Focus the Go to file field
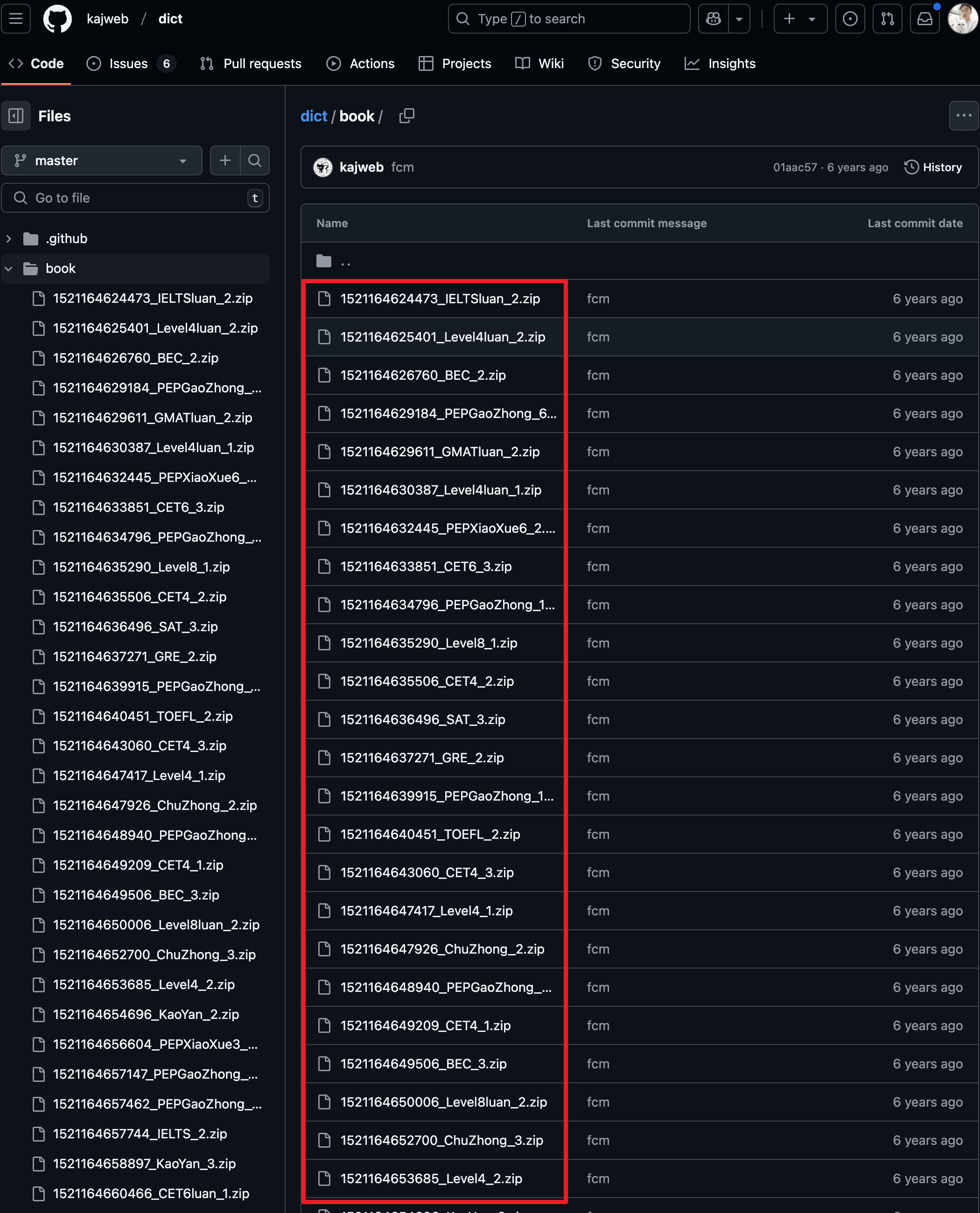Viewport: 980px width, 1213px height. 135,197
